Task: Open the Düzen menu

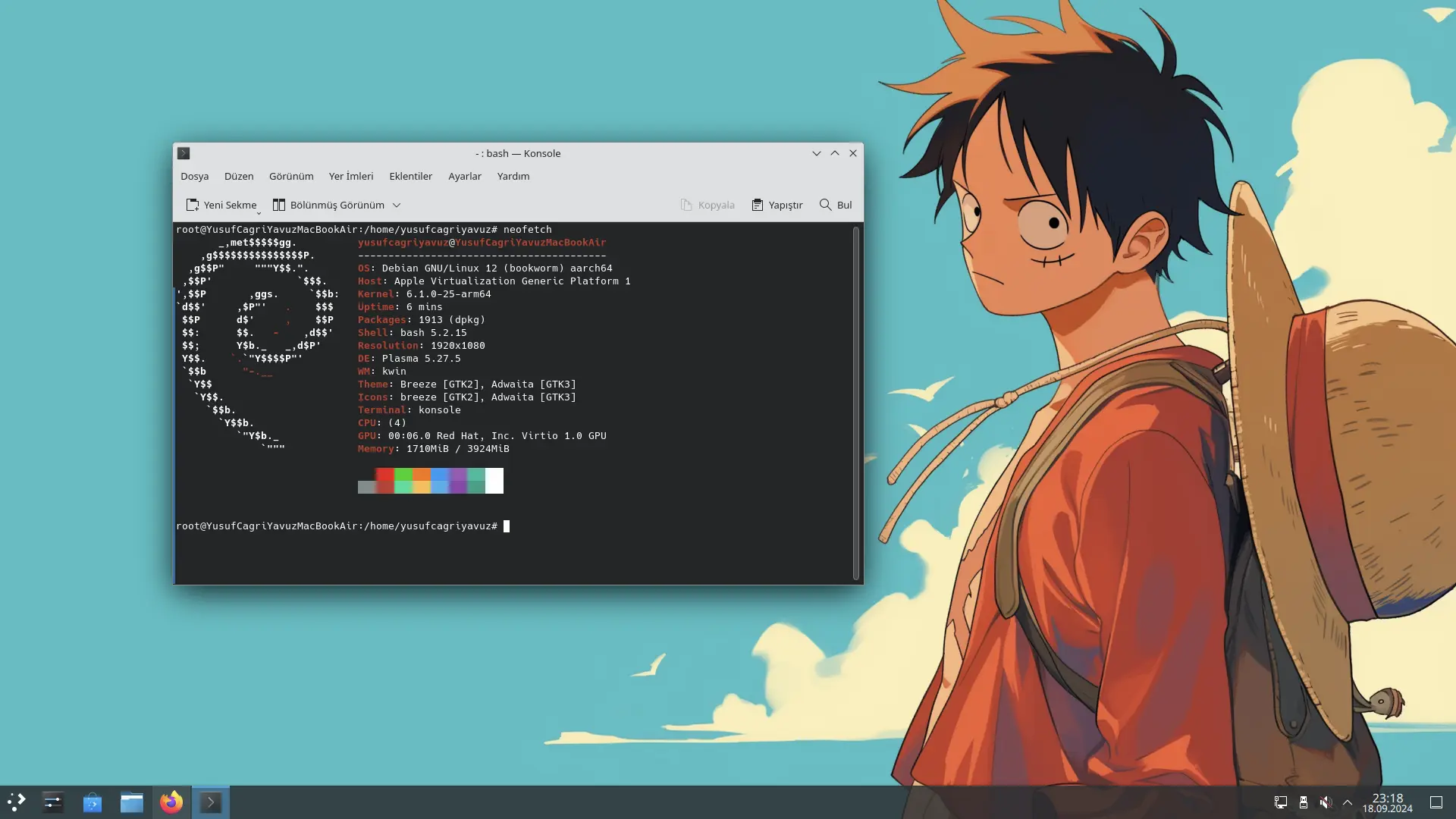Action: pyautogui.click(x=239, y=176)
